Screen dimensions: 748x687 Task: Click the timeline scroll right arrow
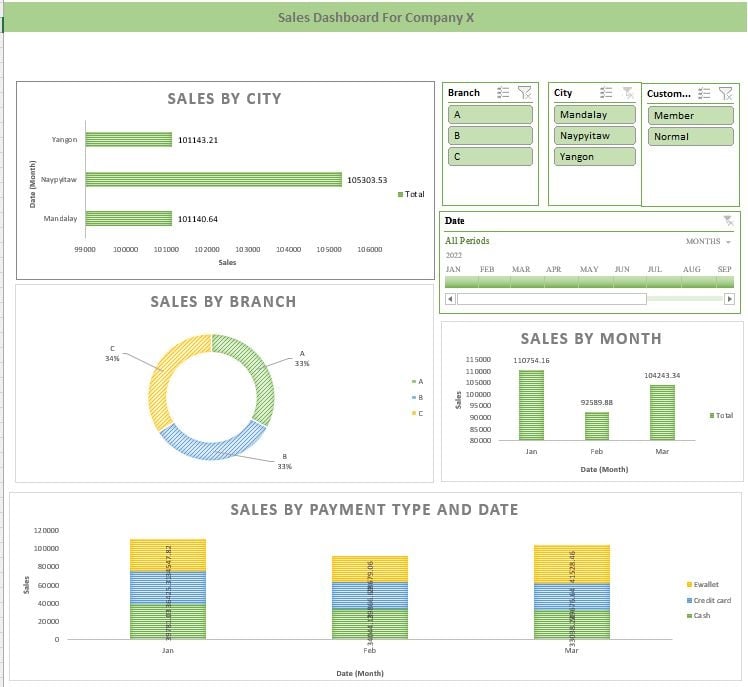tap(729, 299)
